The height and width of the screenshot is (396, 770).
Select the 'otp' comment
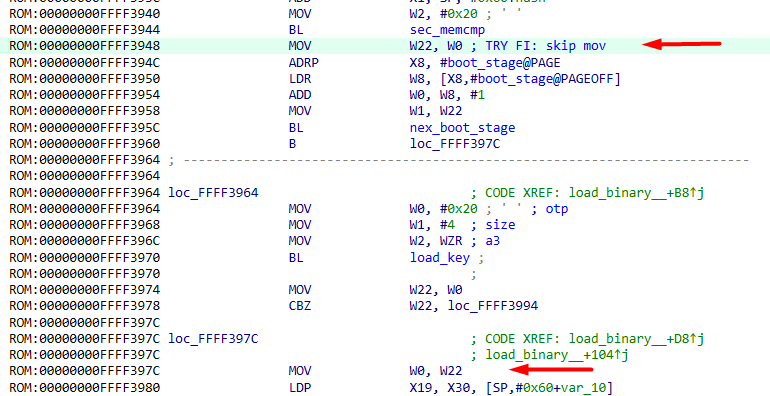557,209
